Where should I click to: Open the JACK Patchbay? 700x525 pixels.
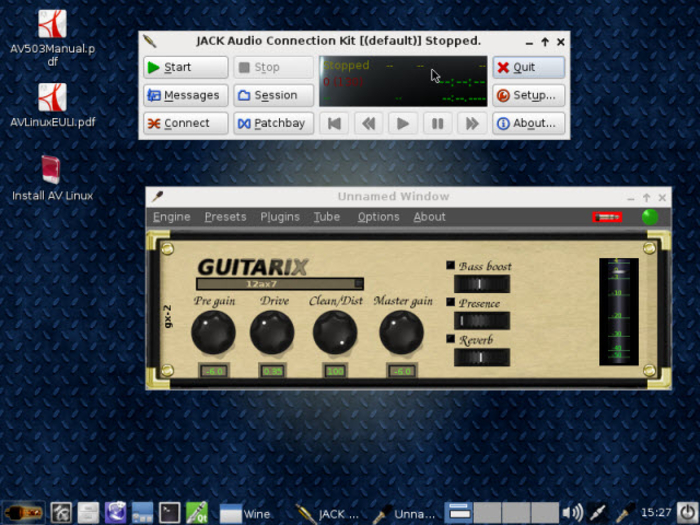coord(274,124)
